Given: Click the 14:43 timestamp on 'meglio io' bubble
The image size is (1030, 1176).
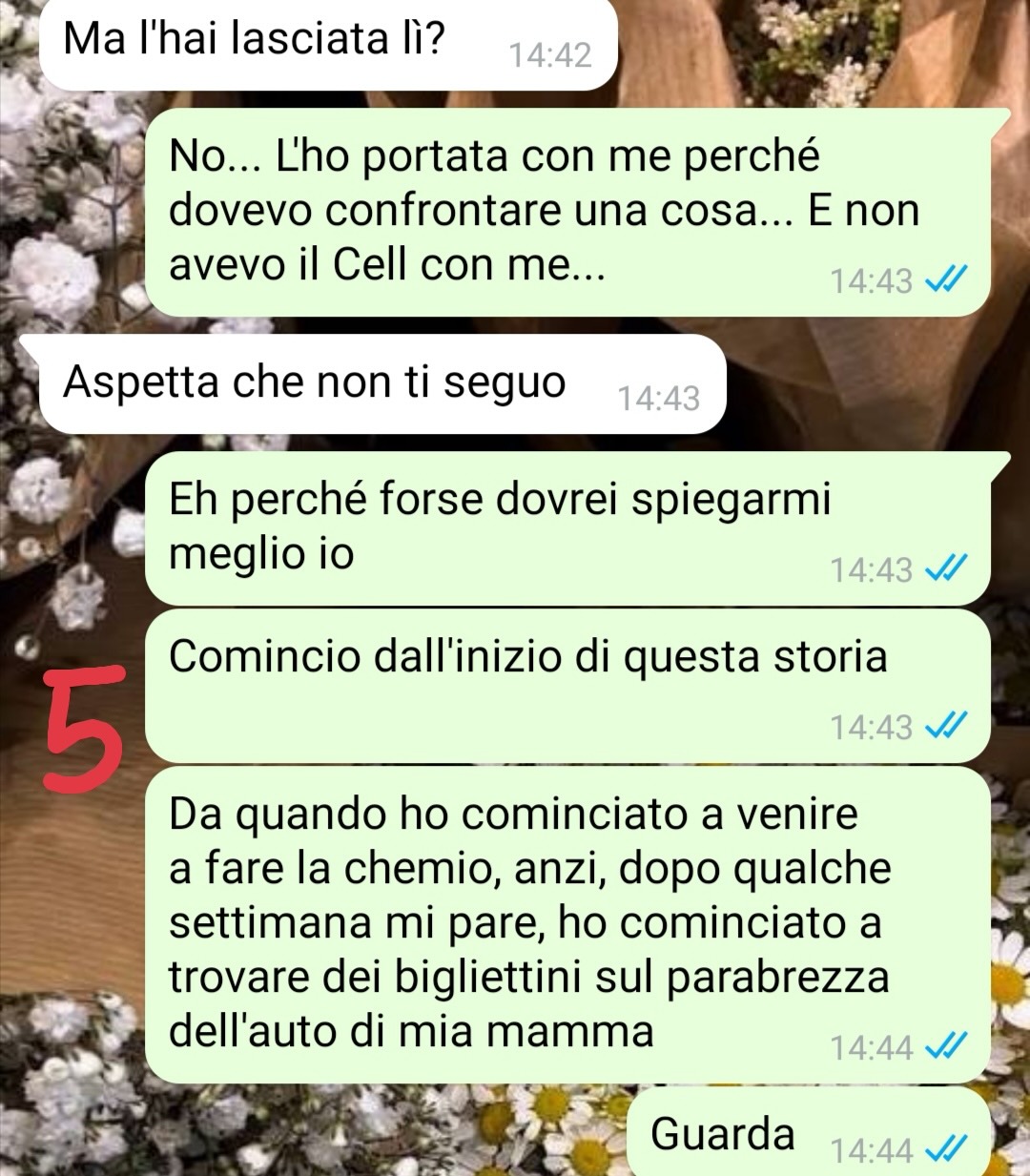Looking at the screenshot, I should (872, 570).
